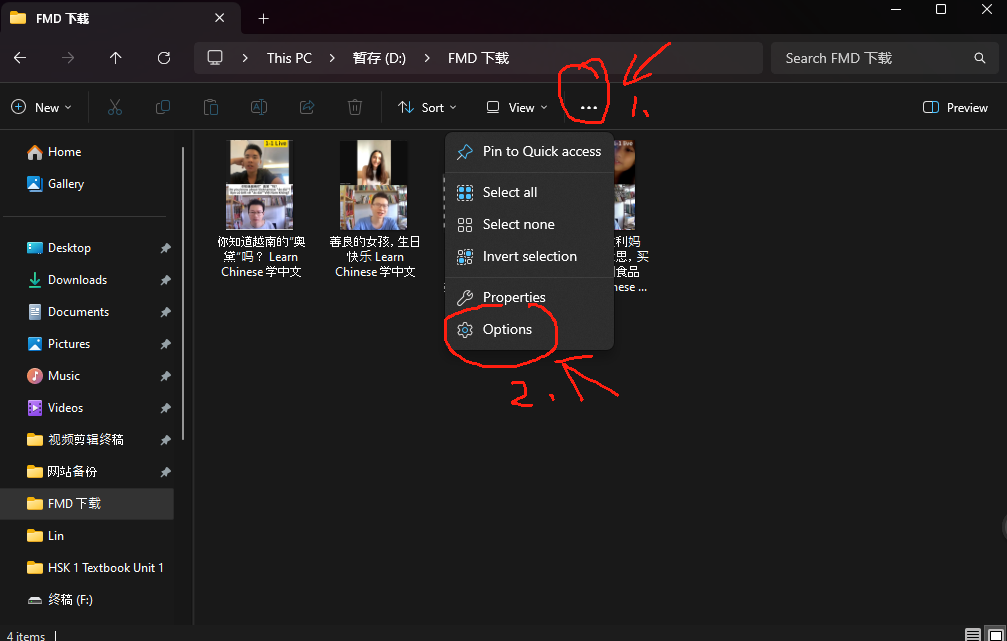
Task: Unpin 视频剪辑终稿 using its pin icon
Action: (165, 441)
